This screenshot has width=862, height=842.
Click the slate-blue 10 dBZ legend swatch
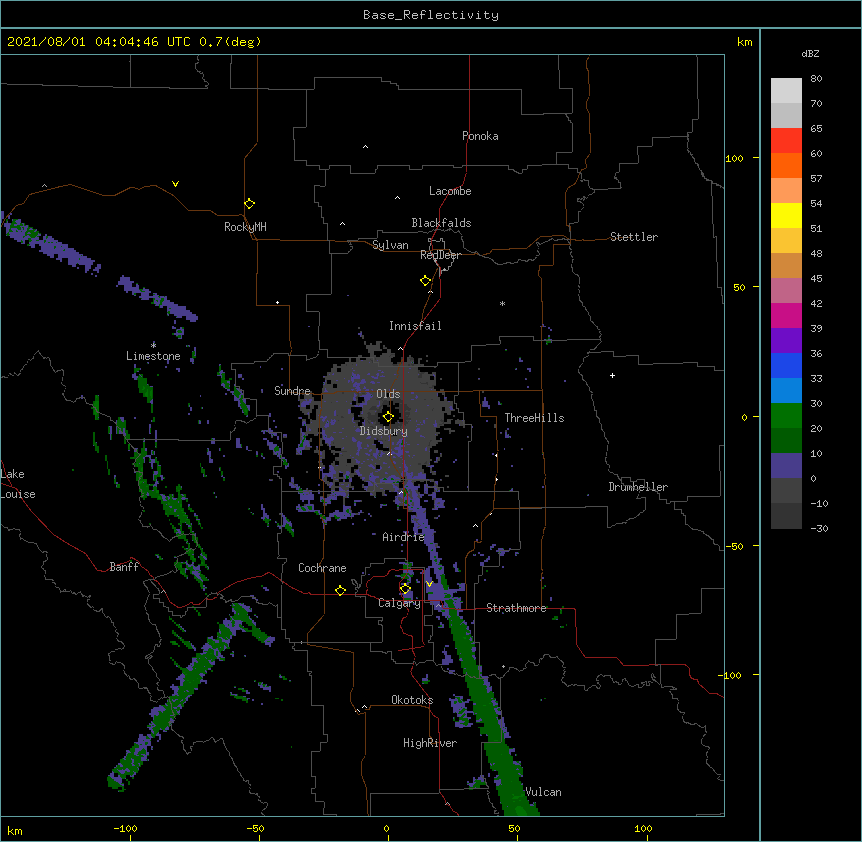786,466
